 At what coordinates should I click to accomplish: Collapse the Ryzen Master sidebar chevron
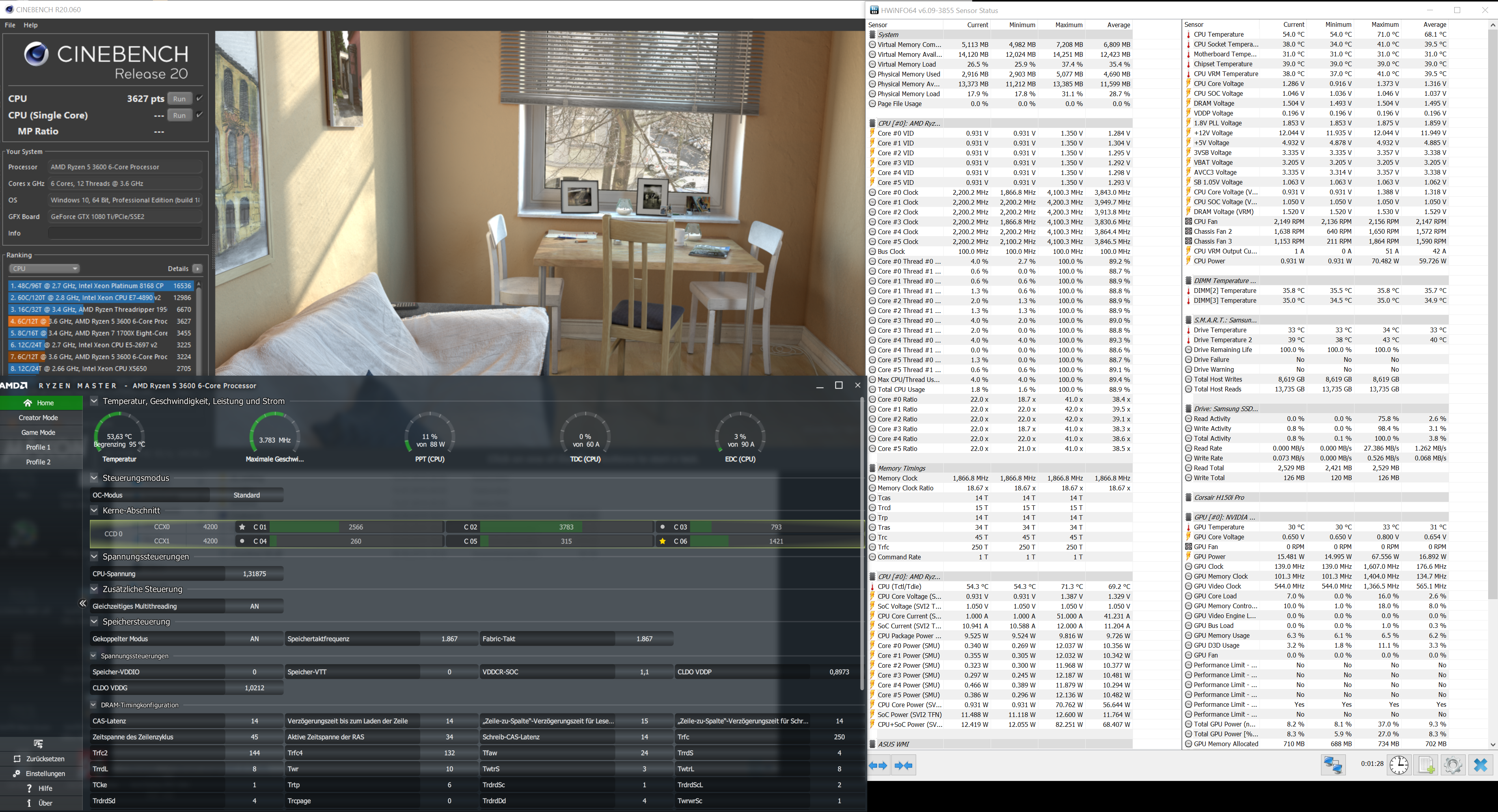point(82,604)
